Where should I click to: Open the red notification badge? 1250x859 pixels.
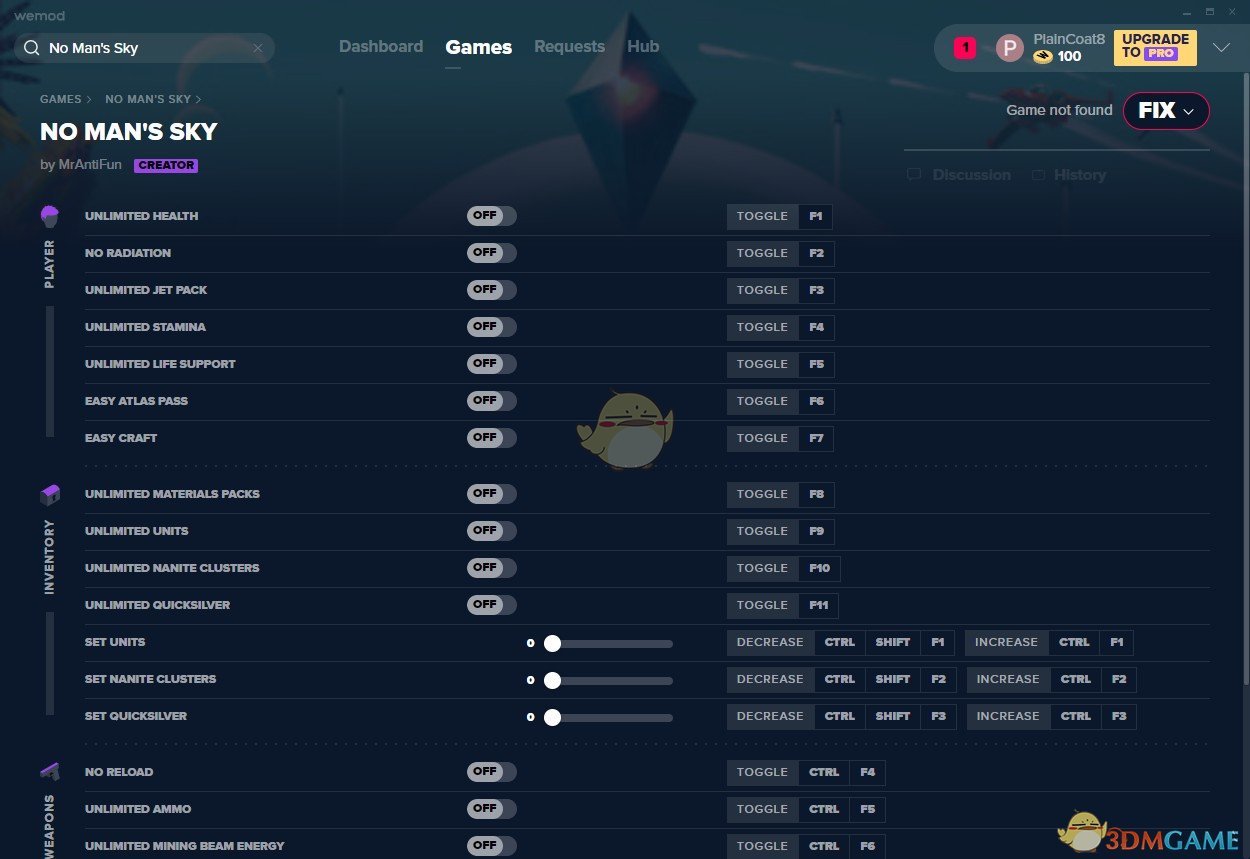point(965,47)
